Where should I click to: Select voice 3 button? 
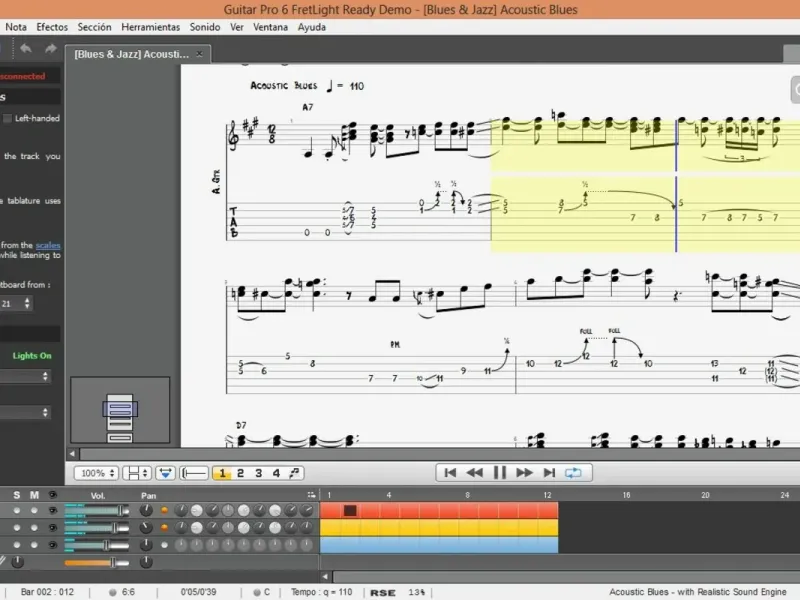259,473
